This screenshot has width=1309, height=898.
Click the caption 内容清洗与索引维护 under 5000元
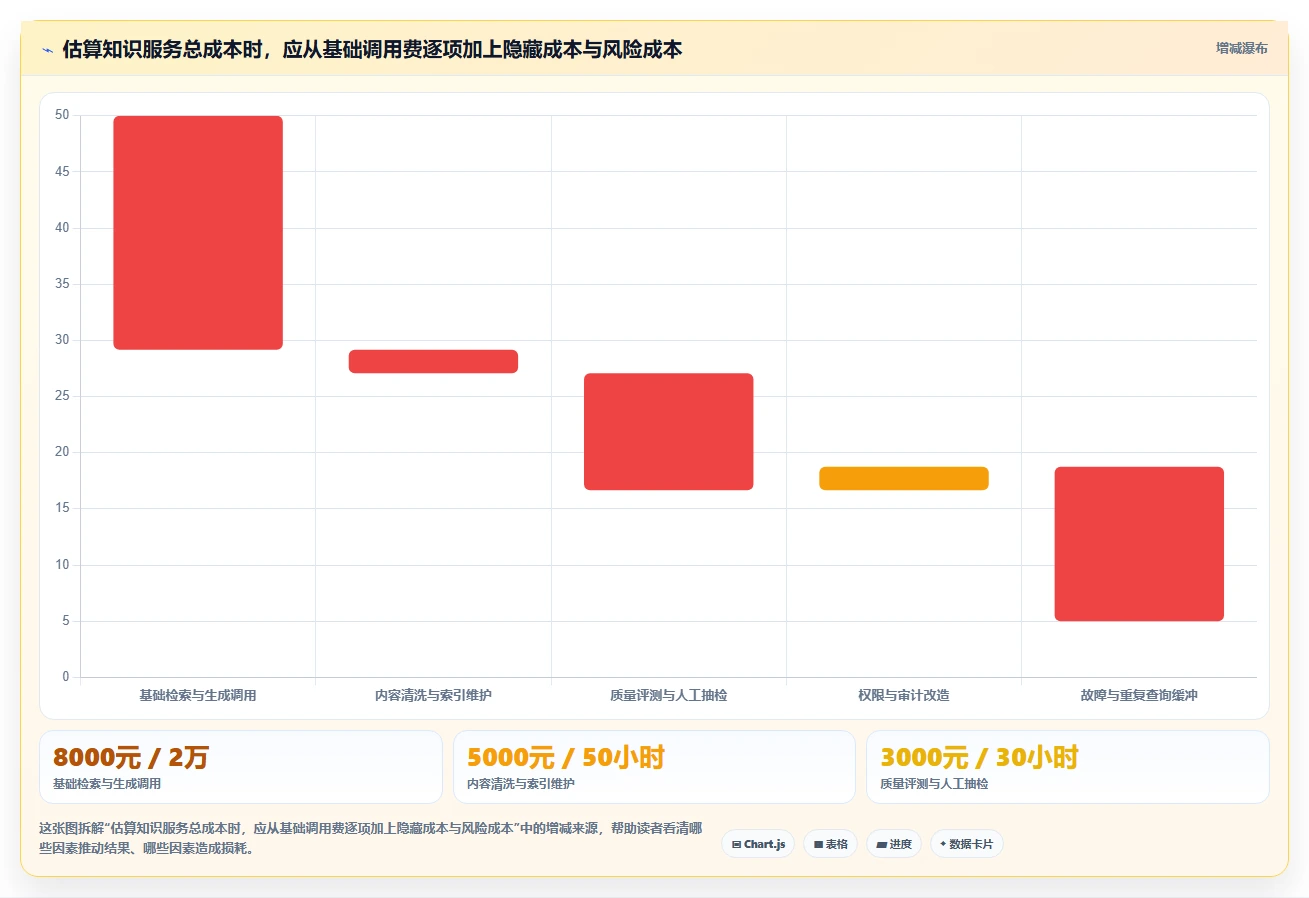[521, 784]
